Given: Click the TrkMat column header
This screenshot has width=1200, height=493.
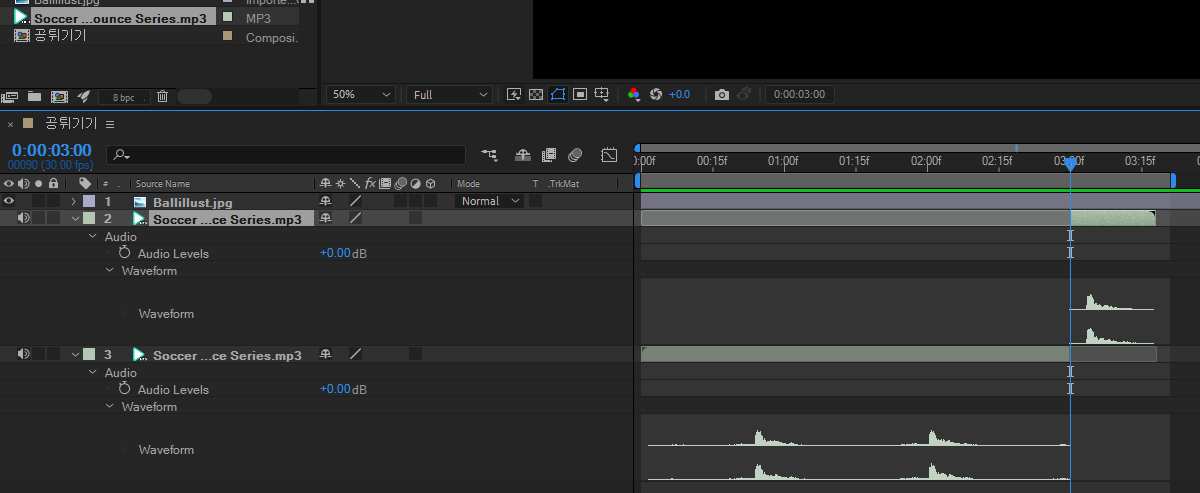Looking at the screenshot, I should coord(563,184).
